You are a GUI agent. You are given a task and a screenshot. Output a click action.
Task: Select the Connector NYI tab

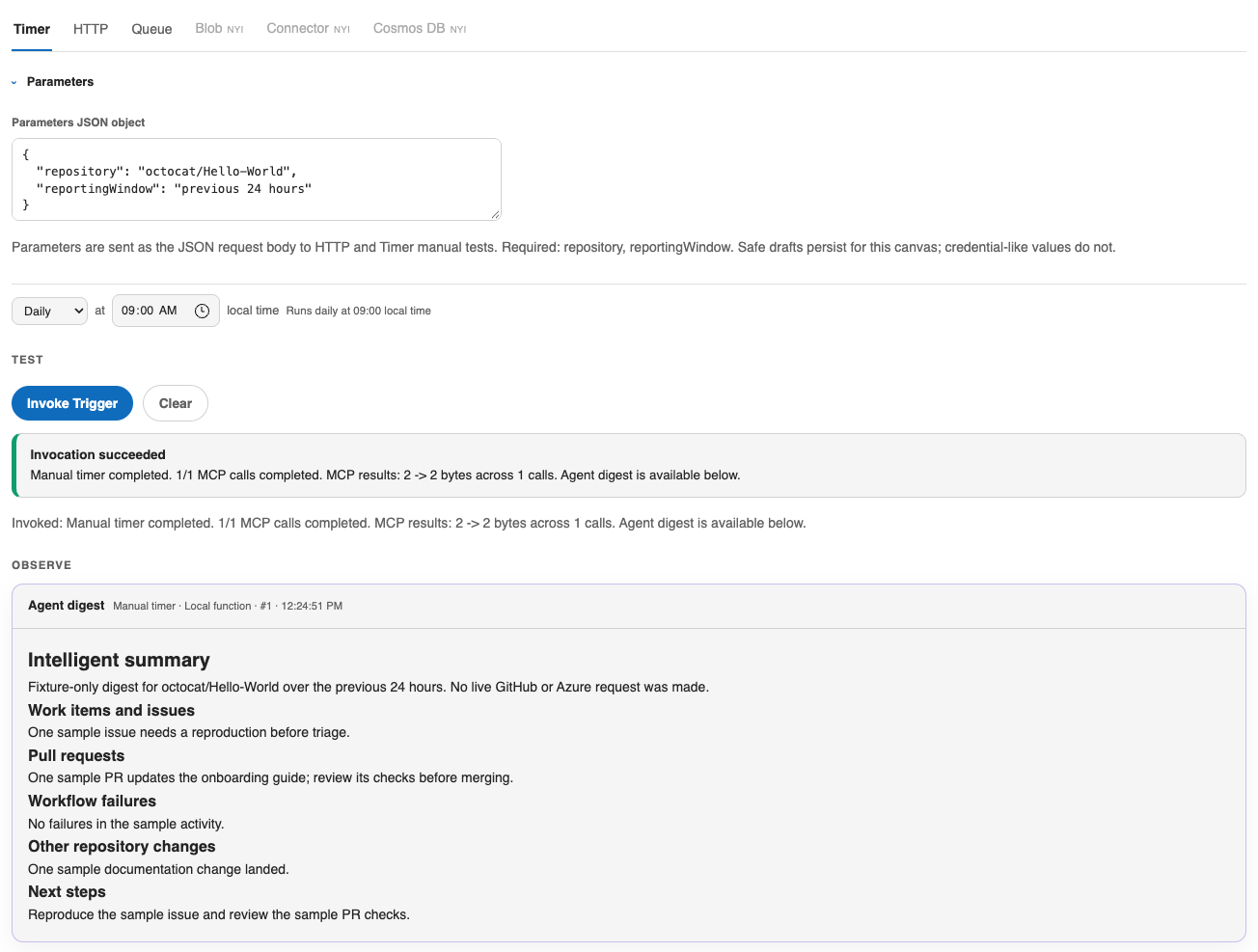308,28
